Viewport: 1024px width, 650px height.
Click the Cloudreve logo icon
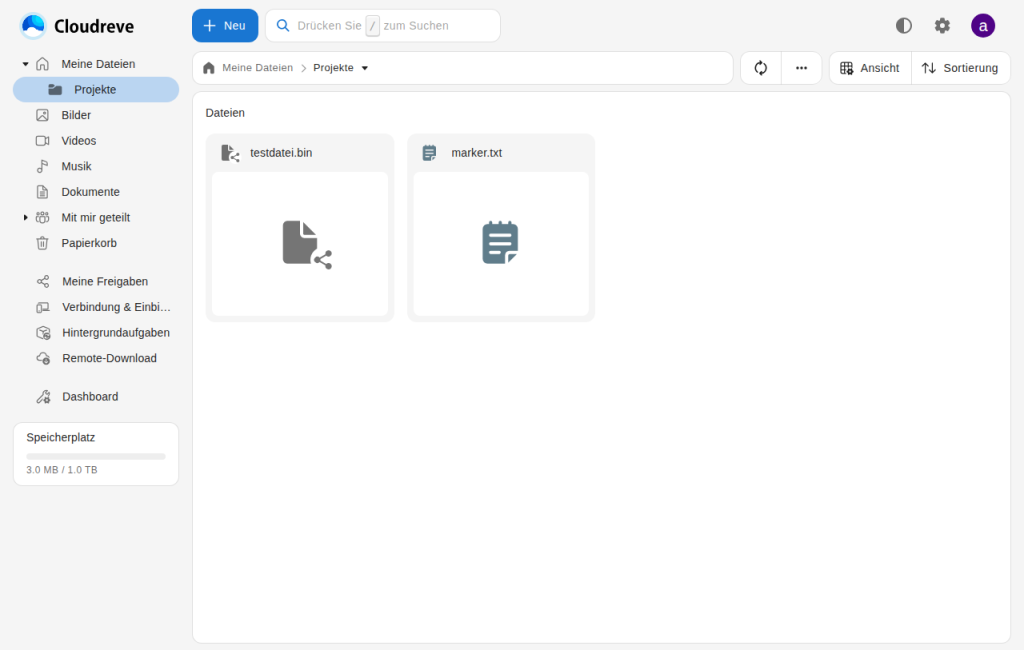(x=33, y=26)
